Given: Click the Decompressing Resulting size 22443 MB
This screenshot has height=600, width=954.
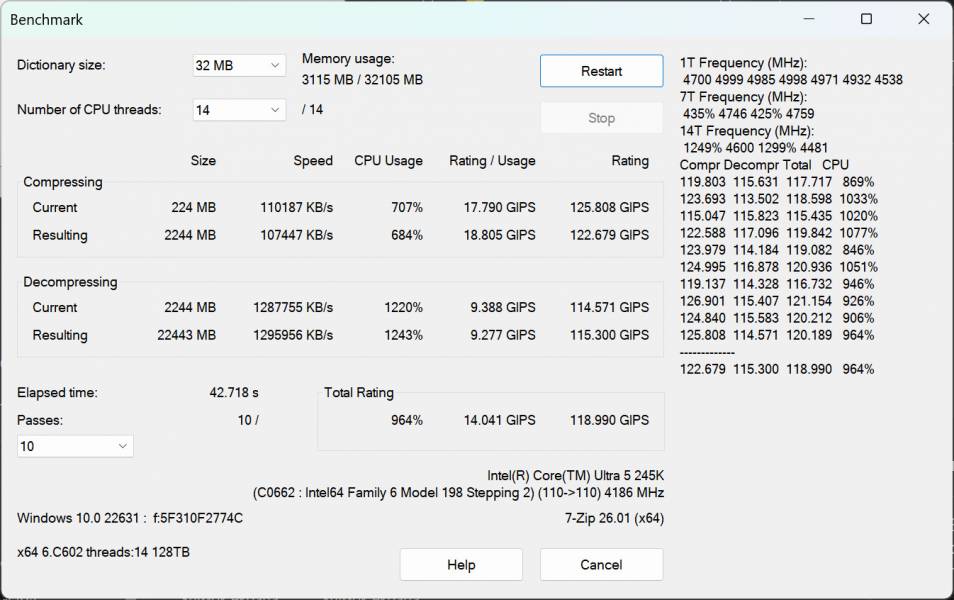Looking at the screenshot, I should point(186,335).
